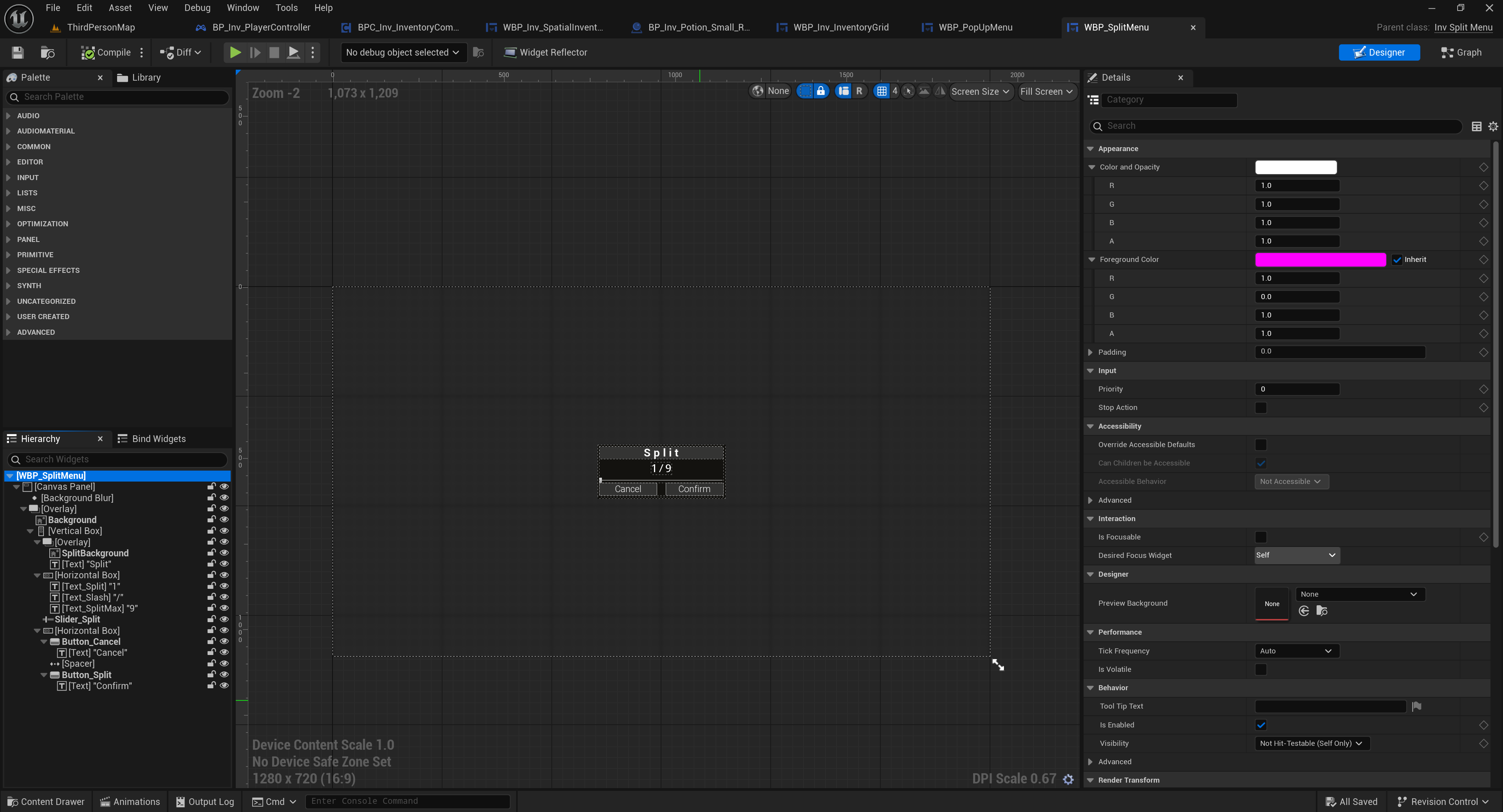Open DPI Scale settings gear
The height and width of the screenshot is (812, 1503).
pos(1068,780)
